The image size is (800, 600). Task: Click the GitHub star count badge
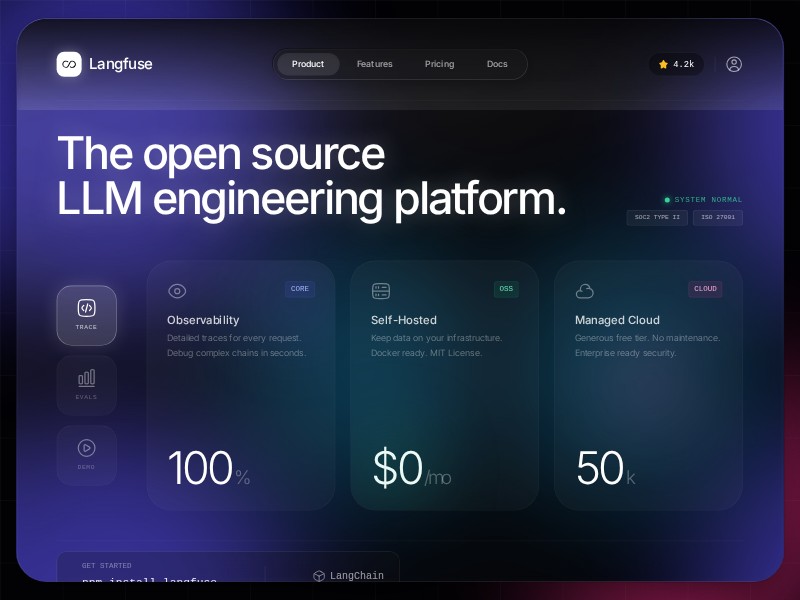676,64
